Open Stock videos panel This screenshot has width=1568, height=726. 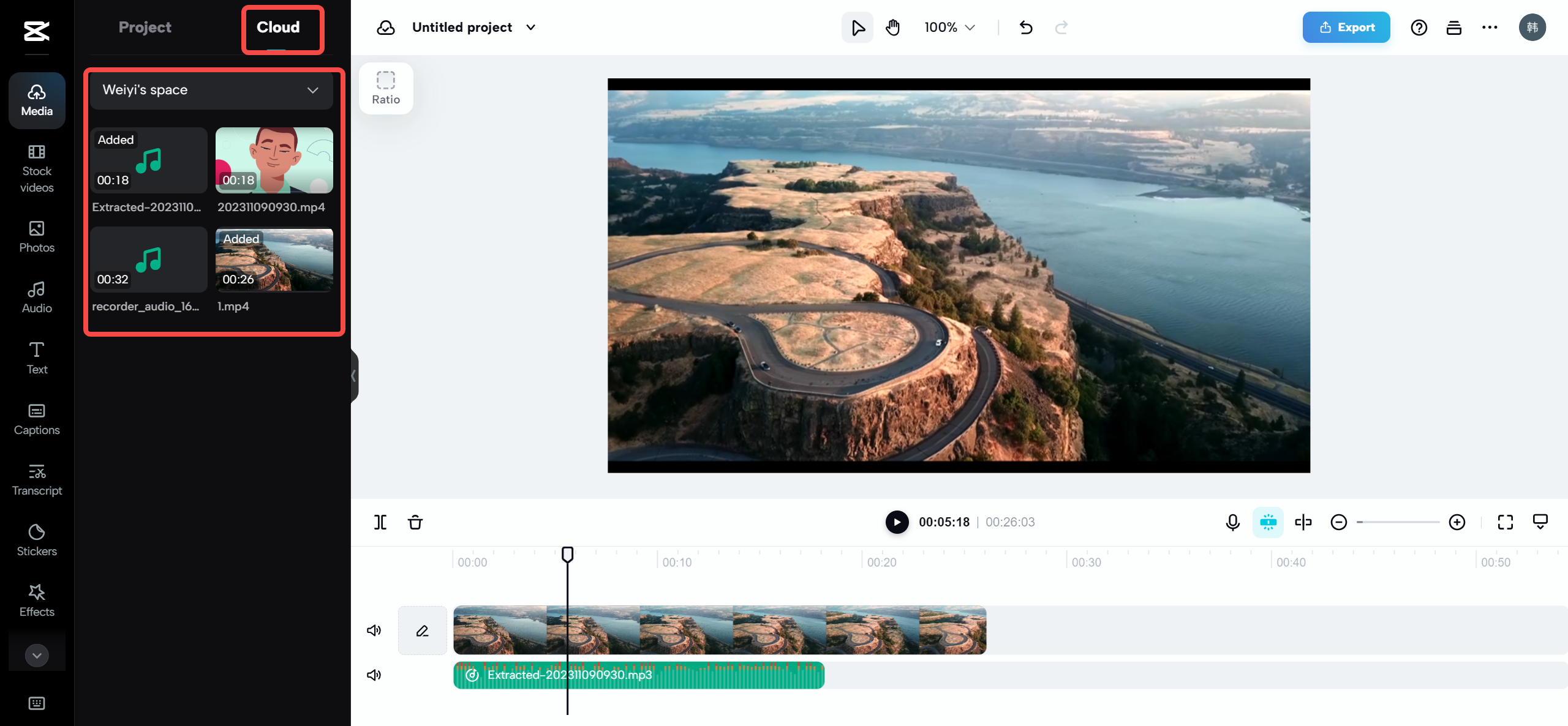coord(37,169)
